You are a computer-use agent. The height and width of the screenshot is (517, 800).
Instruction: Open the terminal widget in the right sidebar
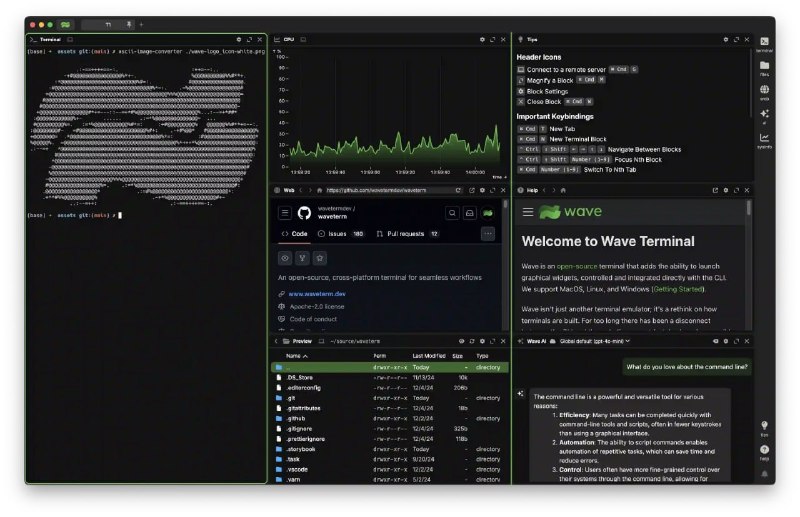pos(764,44)
